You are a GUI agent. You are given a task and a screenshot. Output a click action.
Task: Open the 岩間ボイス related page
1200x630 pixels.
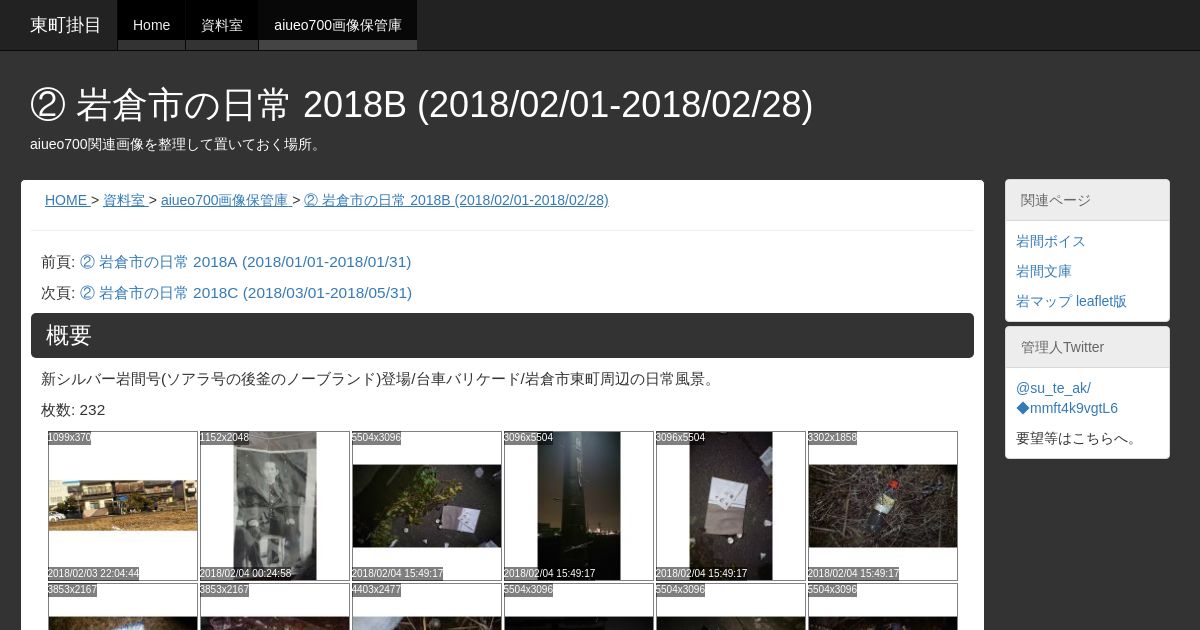tap(1051, 241)
